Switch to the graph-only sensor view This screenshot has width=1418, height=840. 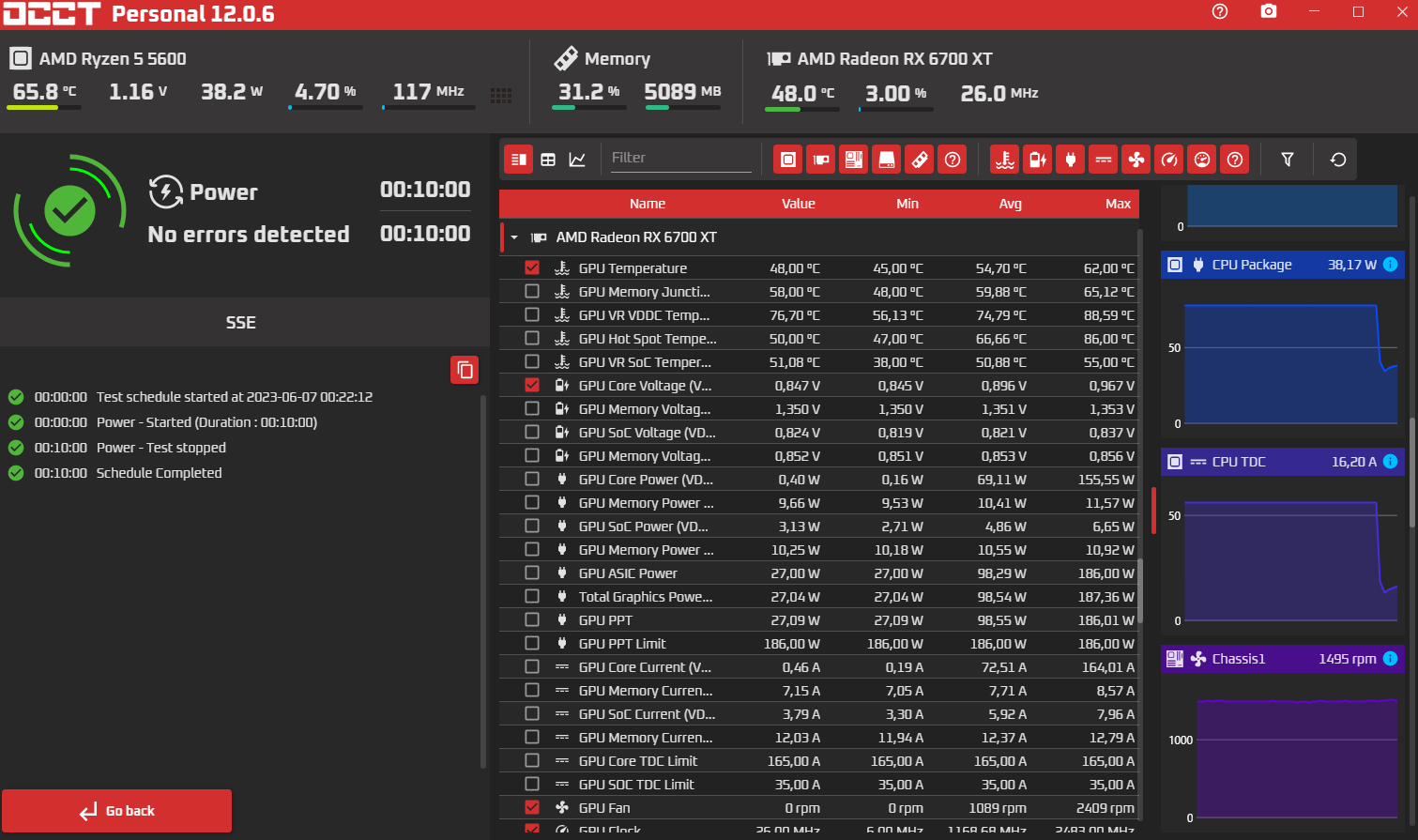pos(577,160)
